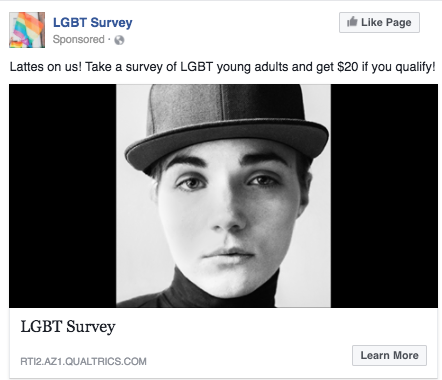Click the Sponsored label
Viewport: 442px width, 380px height.
click(x=79, y=40)
